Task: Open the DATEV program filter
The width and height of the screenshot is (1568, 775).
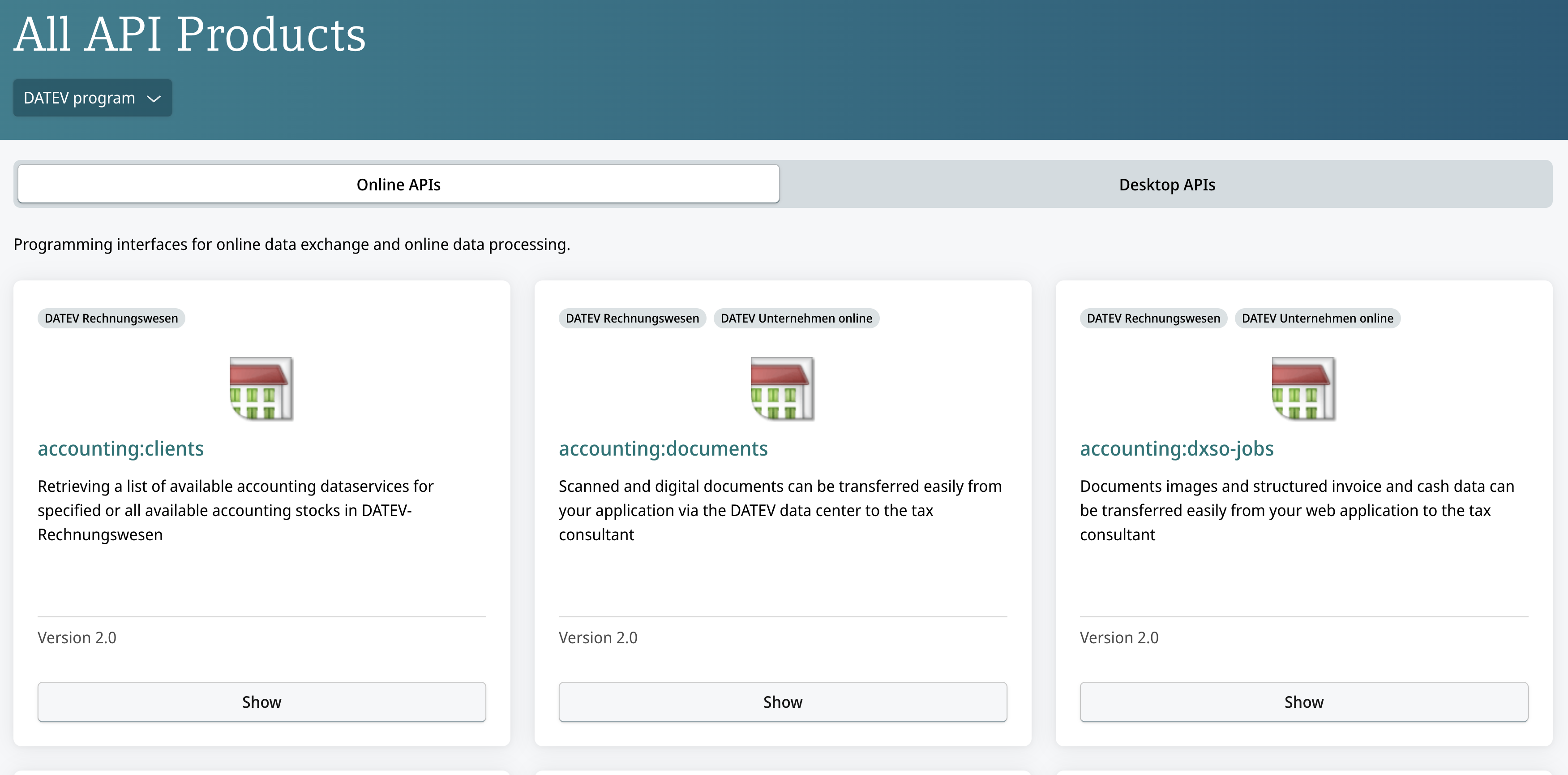Action: point(80,98)
